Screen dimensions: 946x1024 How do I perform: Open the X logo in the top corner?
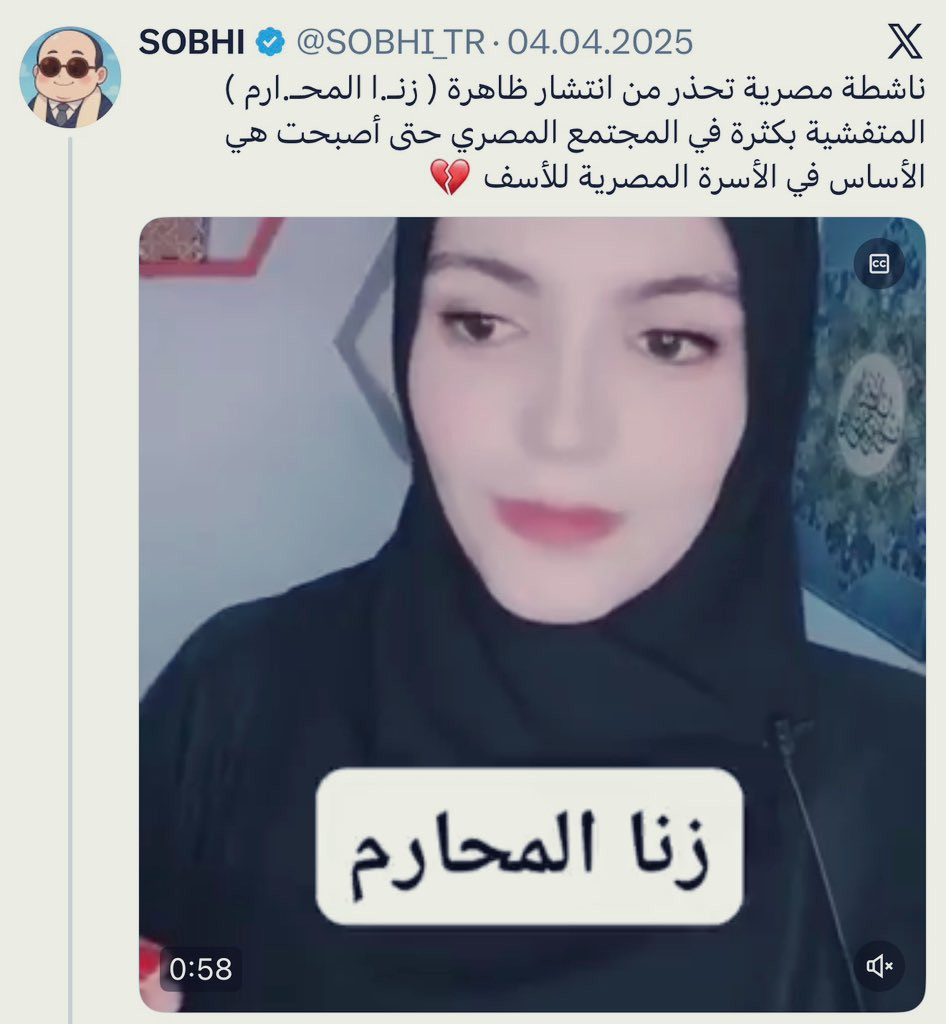(905, 41)
